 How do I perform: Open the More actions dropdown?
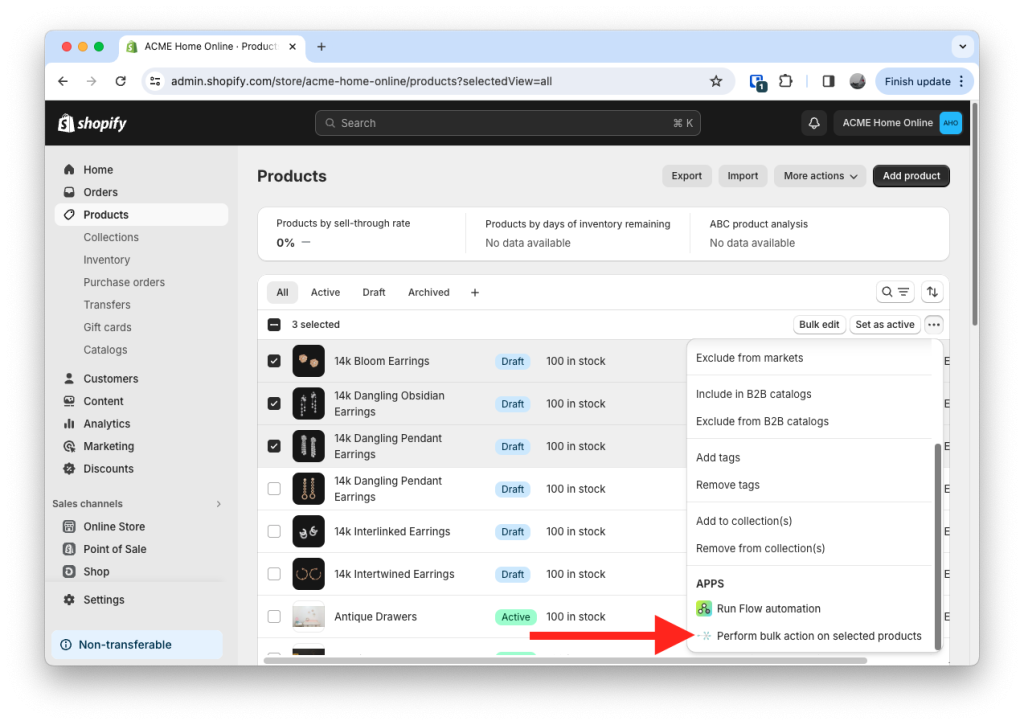point(819,176)
